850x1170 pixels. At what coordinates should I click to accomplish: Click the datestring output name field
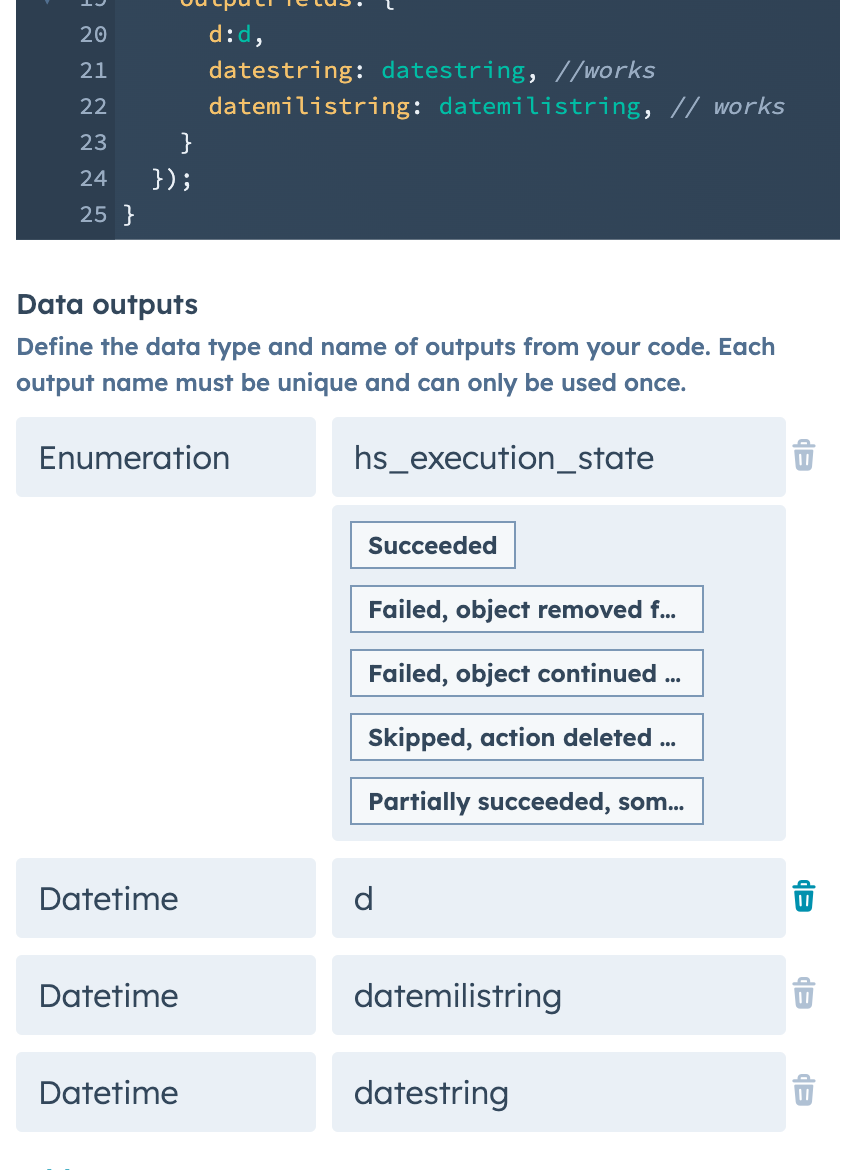558,1092
